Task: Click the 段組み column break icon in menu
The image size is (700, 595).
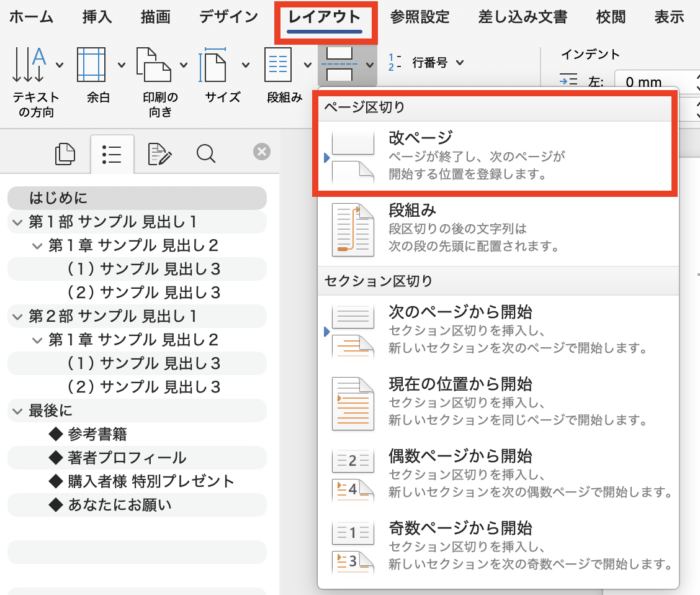Action: tap(353, 229)
